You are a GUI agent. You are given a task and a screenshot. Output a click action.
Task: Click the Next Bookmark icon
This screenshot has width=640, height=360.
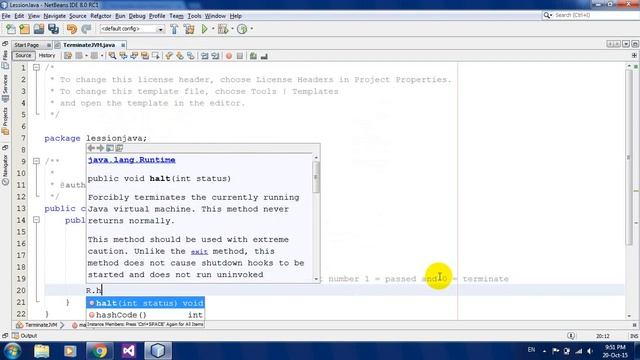(x=180, y=56)
